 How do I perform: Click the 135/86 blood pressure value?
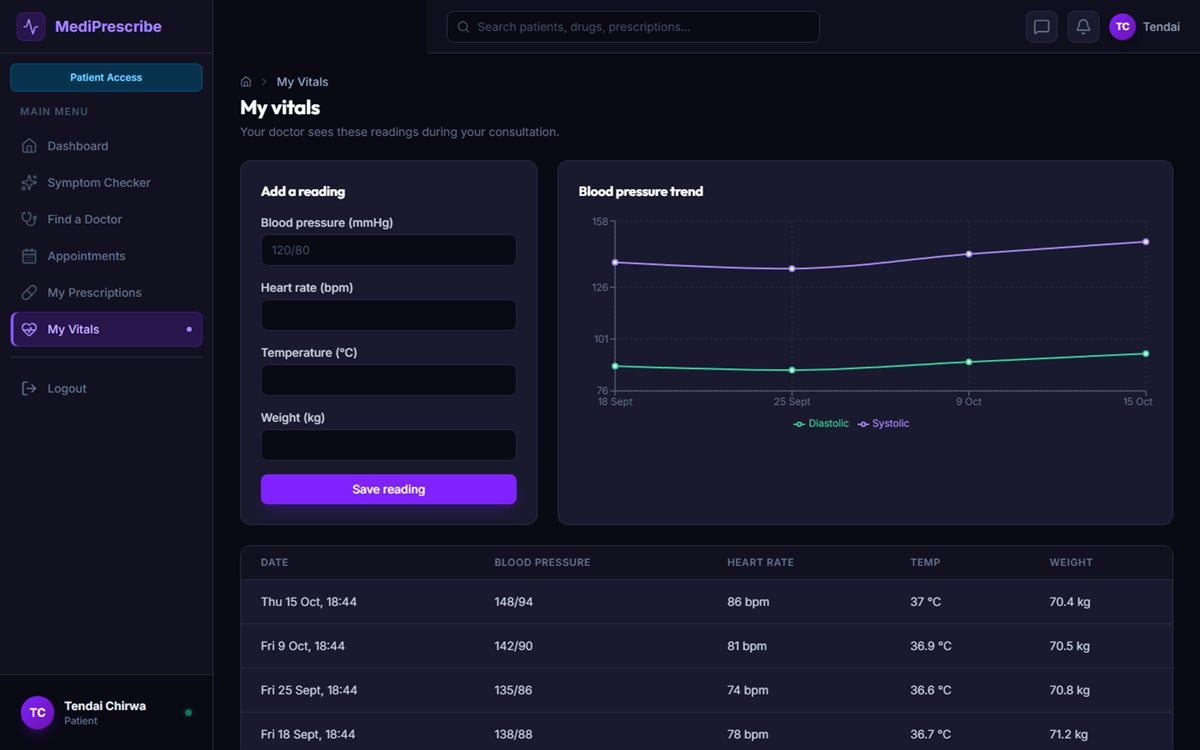(x=514, y=690)
